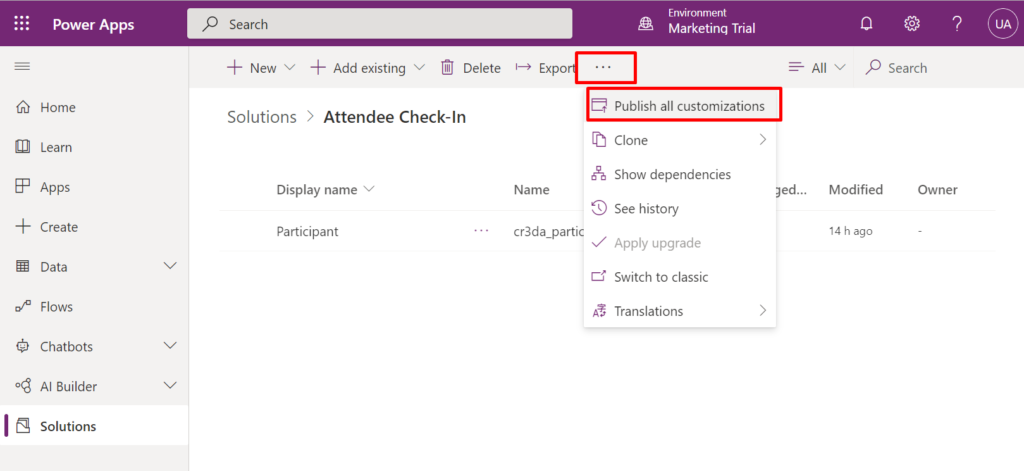This screenshot has width=1024, height=471.
Task: Sort by Display name column header
Action: [x=325, y=189]
